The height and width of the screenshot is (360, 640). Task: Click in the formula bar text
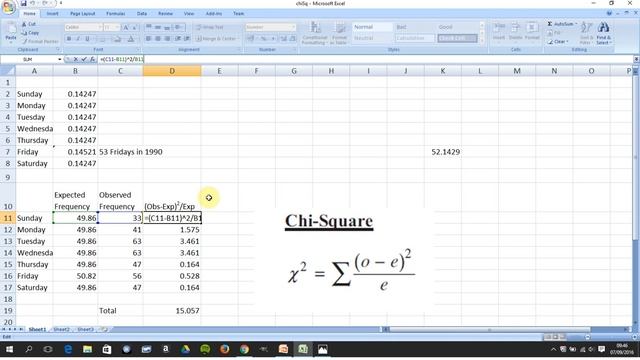pos(122,60)
